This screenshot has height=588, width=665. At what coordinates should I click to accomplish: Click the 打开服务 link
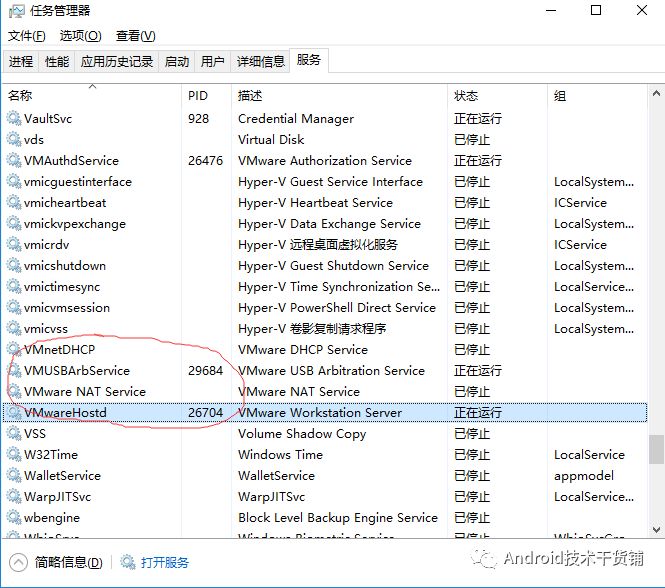tap(165, 563)
